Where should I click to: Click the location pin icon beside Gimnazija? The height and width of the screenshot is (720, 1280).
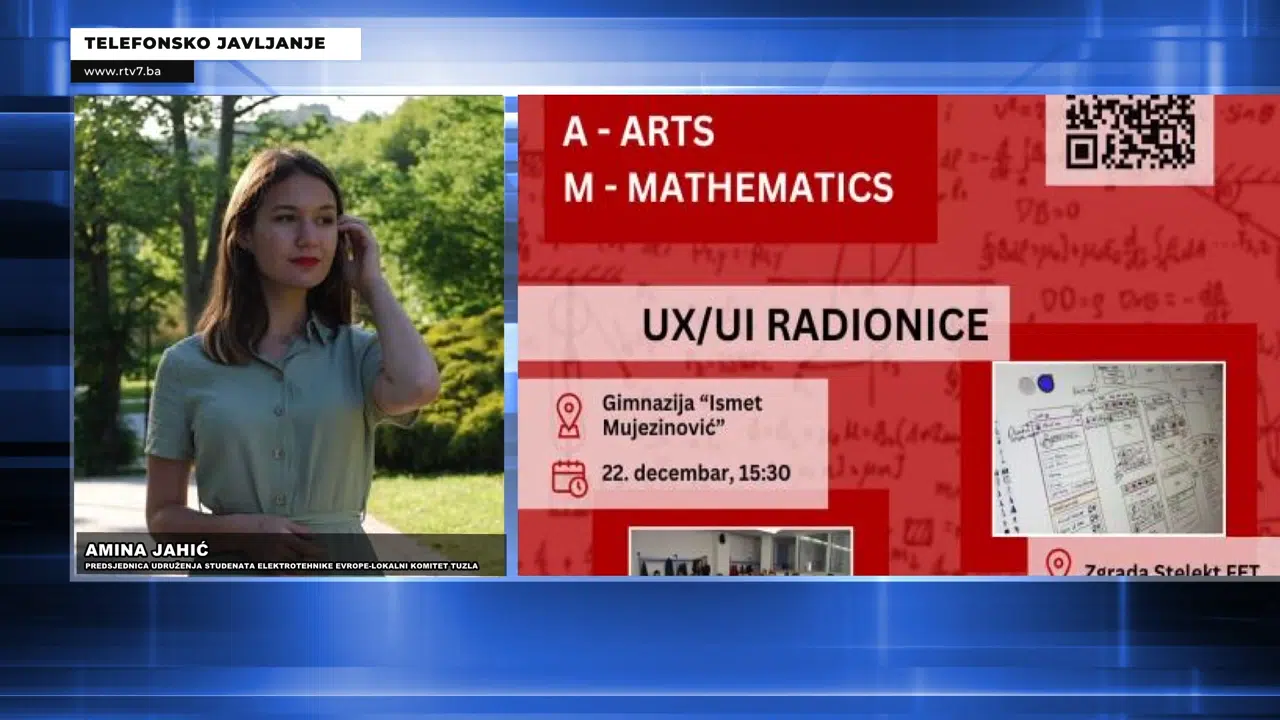[x=569, y=416]
